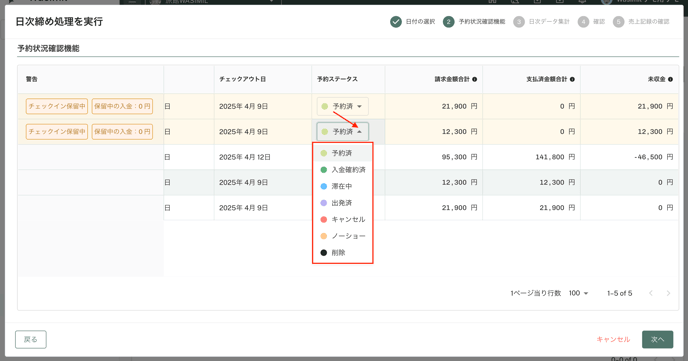Click 保留中の入金：0円 chip in unpaid 12,300 row
688x361 pixels.
122,132
